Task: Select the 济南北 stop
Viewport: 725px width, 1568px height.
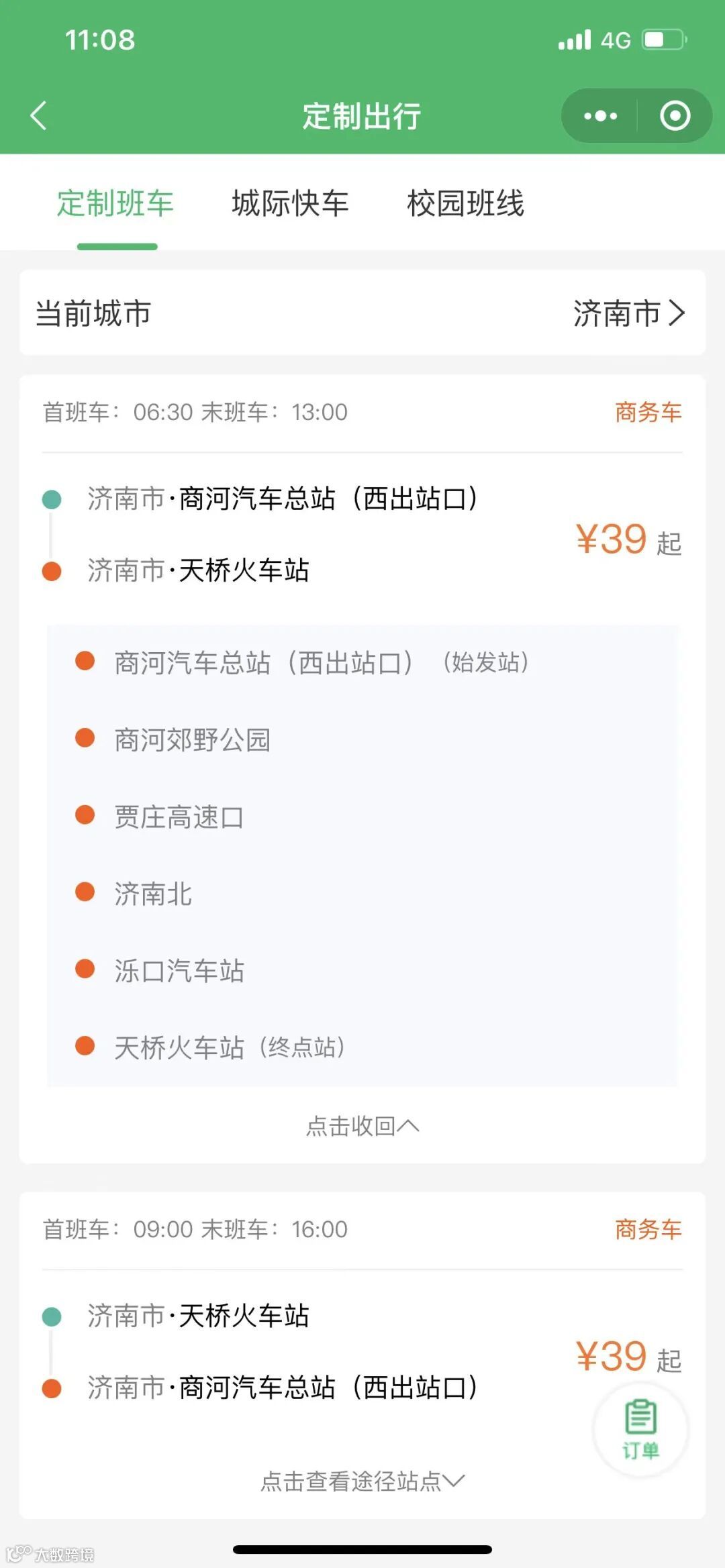Action: (x=153, y=894)
